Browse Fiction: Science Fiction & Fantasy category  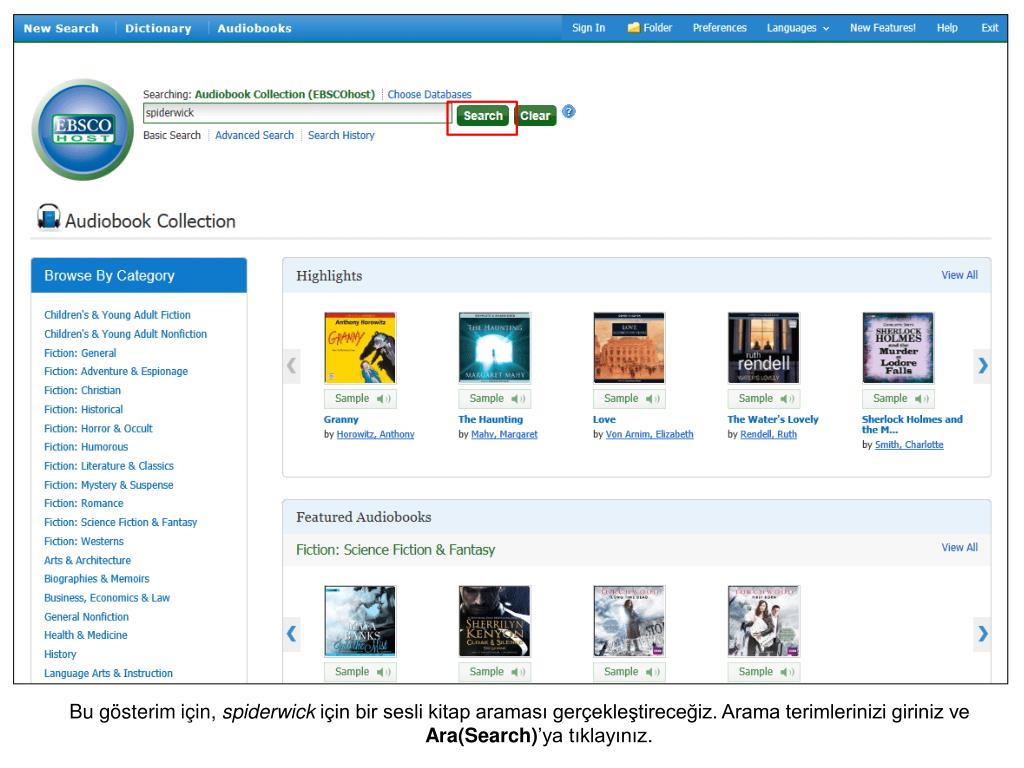point(120,522)
